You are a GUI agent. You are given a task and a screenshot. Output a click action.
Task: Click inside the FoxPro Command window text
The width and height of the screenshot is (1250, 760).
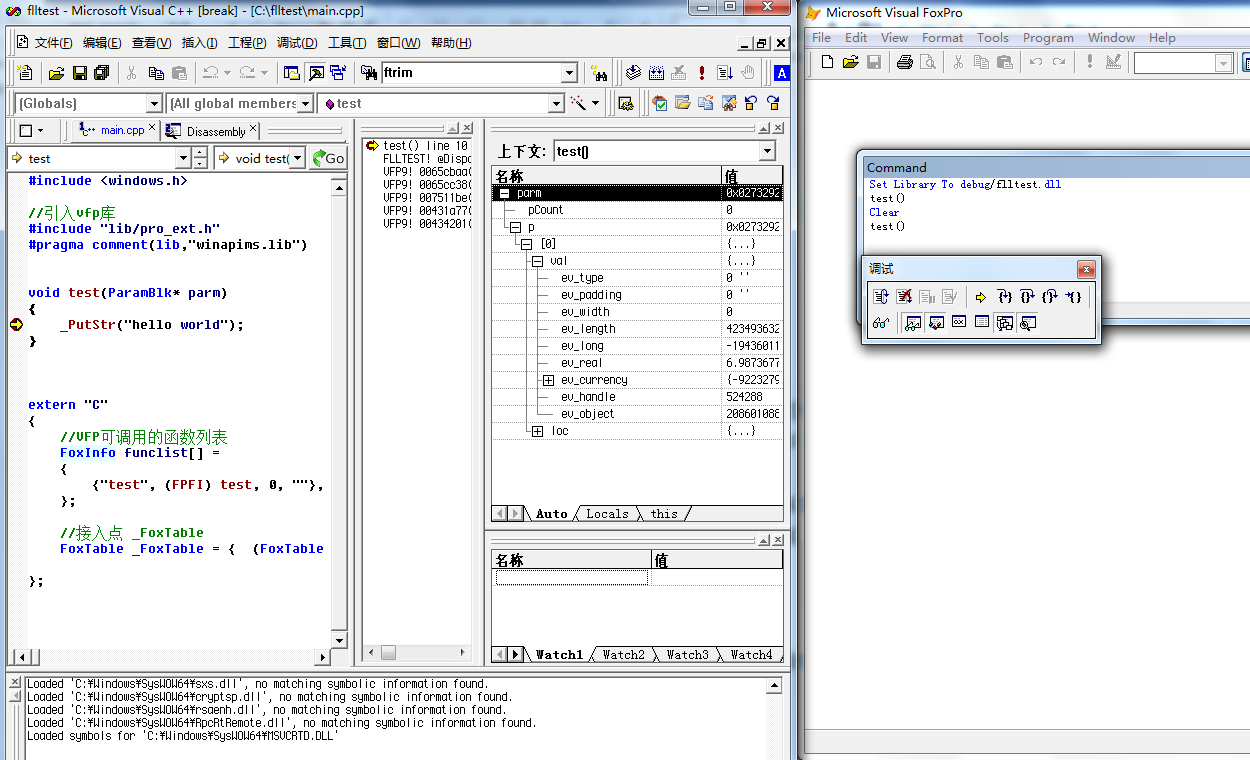point(1055,240)
